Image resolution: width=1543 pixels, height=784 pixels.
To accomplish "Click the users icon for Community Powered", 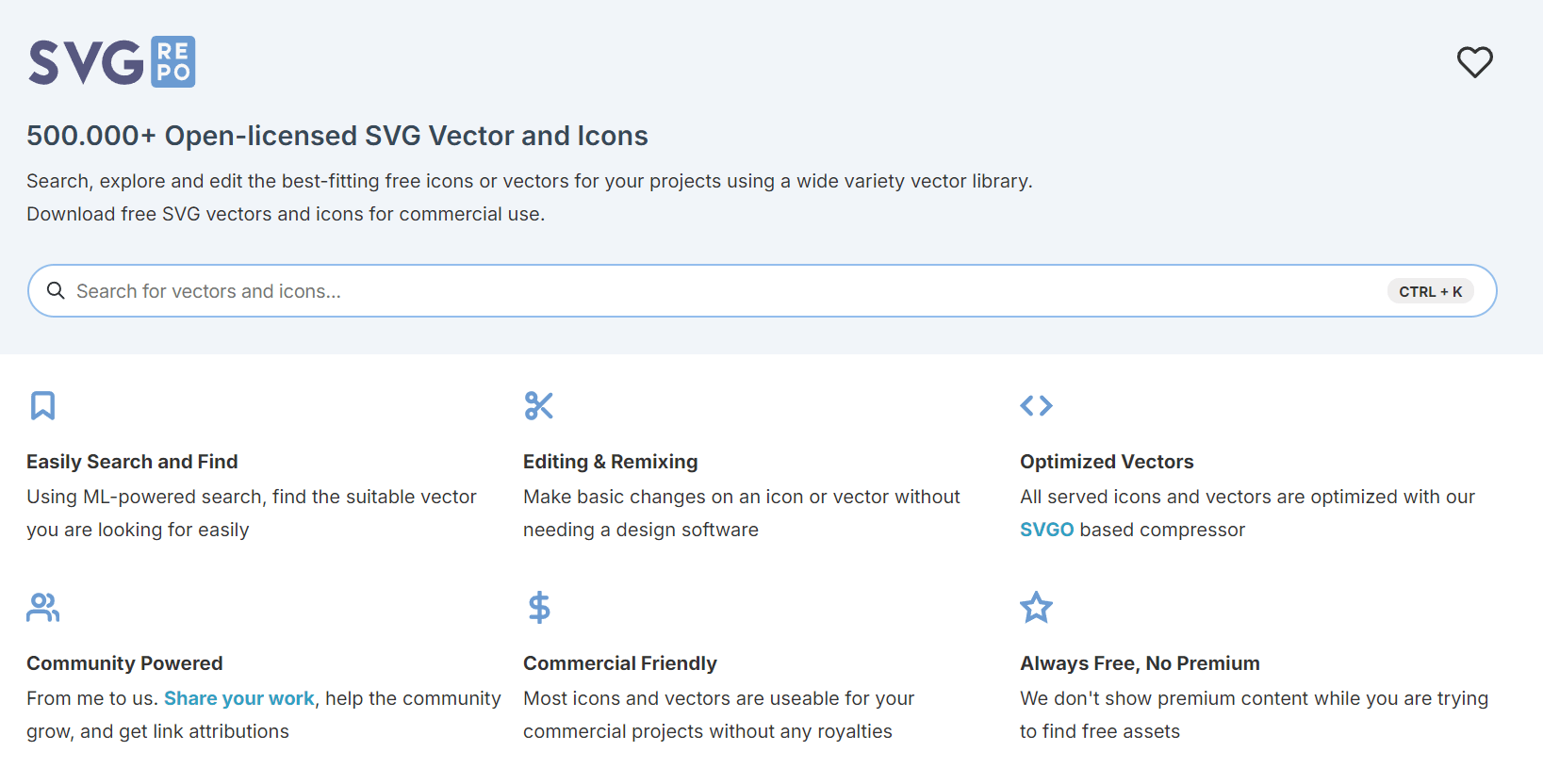I will 42,607.
